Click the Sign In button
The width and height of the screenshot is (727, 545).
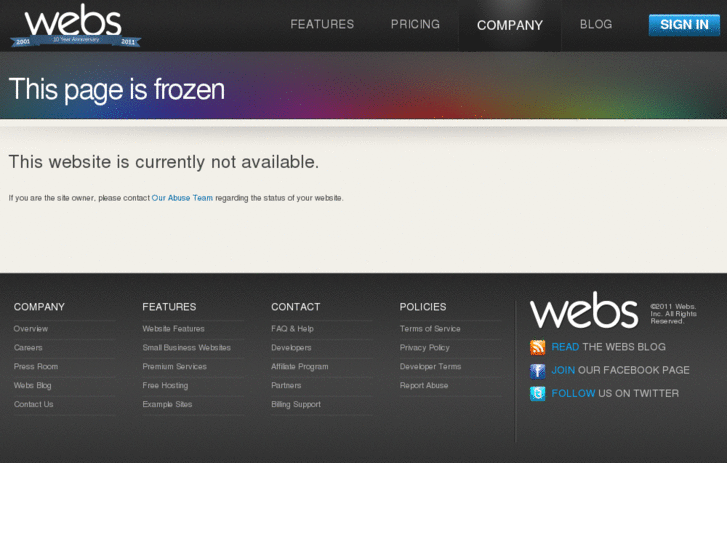[x=684, y=25]
